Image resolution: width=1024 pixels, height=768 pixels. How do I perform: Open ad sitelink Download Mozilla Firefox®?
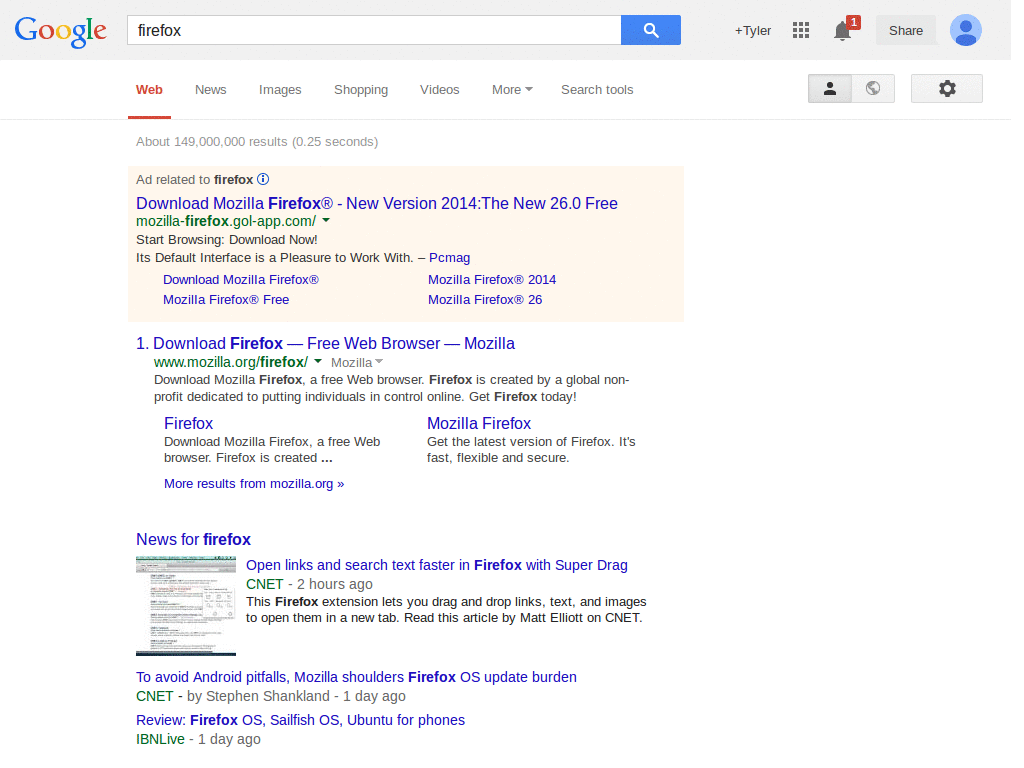pos(241,280)
